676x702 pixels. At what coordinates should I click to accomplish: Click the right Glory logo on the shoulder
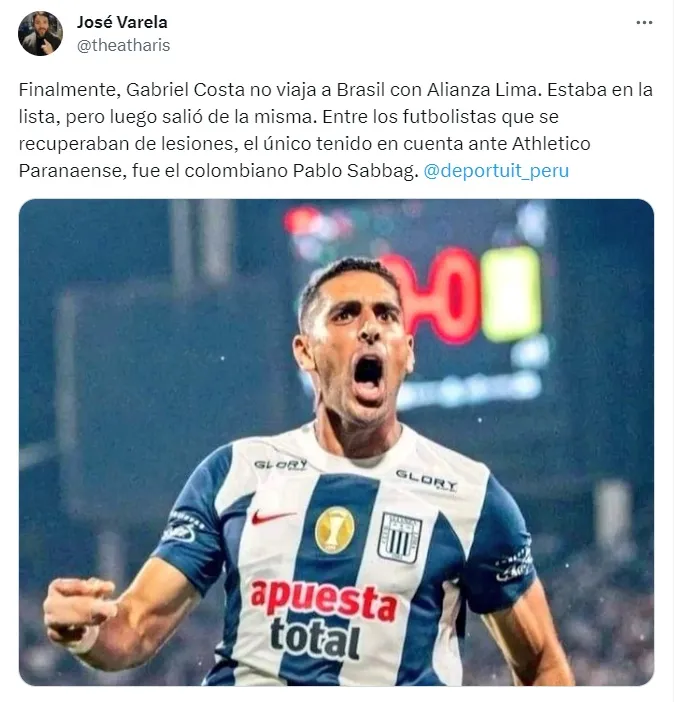pyautogui.click(x=427, y=481)
